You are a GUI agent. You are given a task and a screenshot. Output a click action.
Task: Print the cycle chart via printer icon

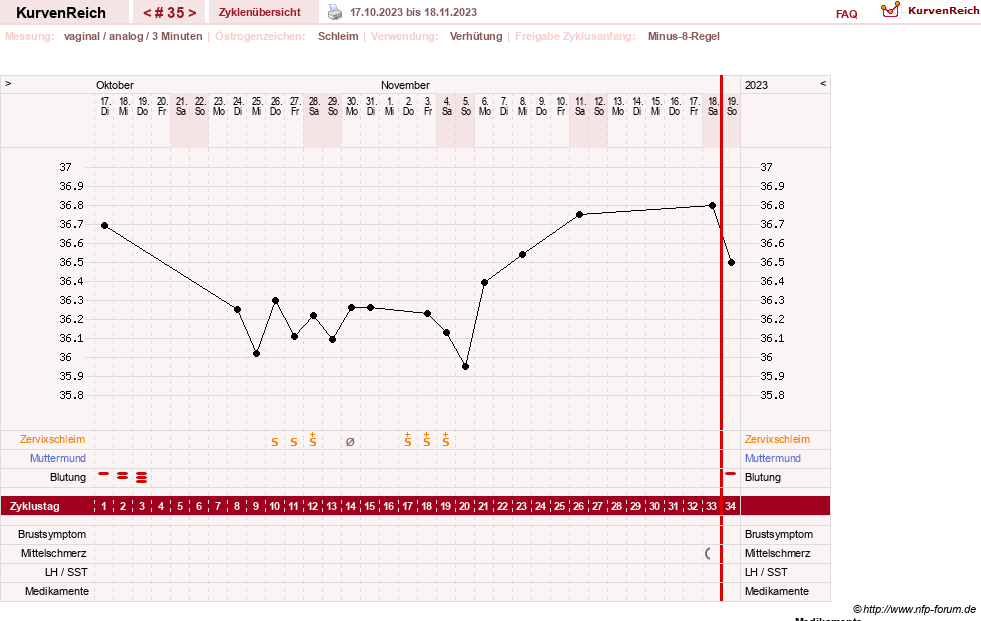(335, 12)
